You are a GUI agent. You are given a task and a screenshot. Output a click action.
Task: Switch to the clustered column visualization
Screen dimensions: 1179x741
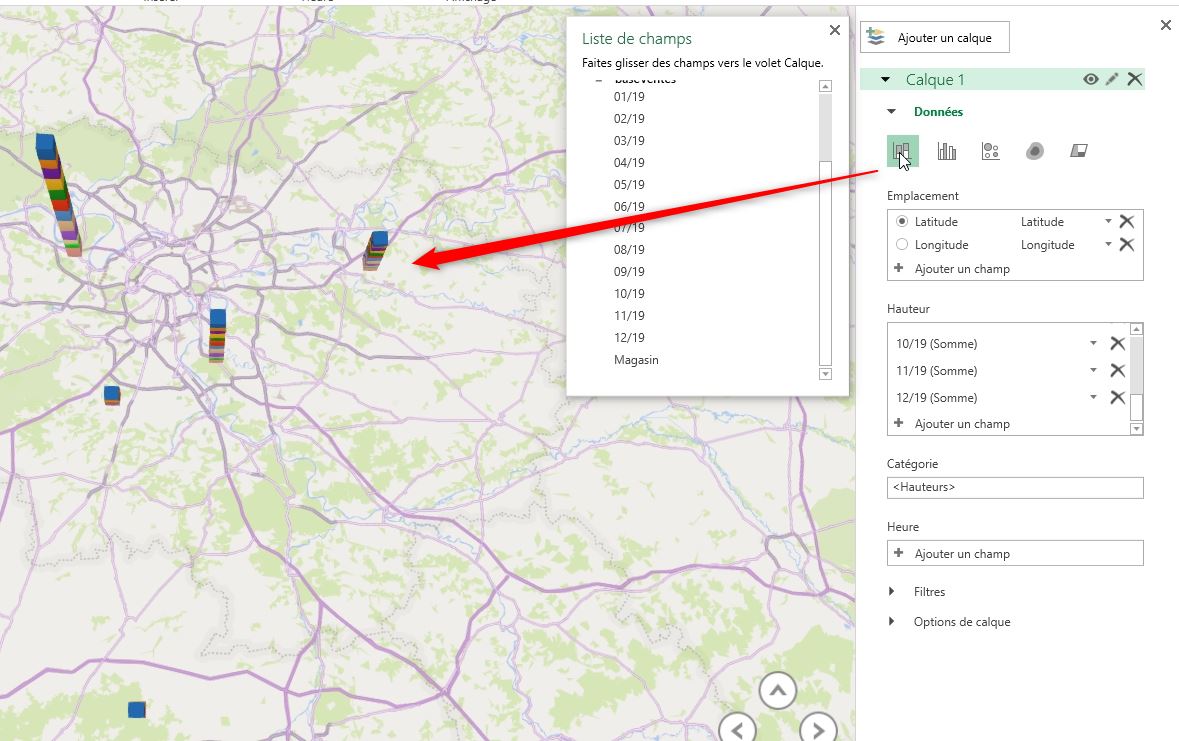(945, 151)
